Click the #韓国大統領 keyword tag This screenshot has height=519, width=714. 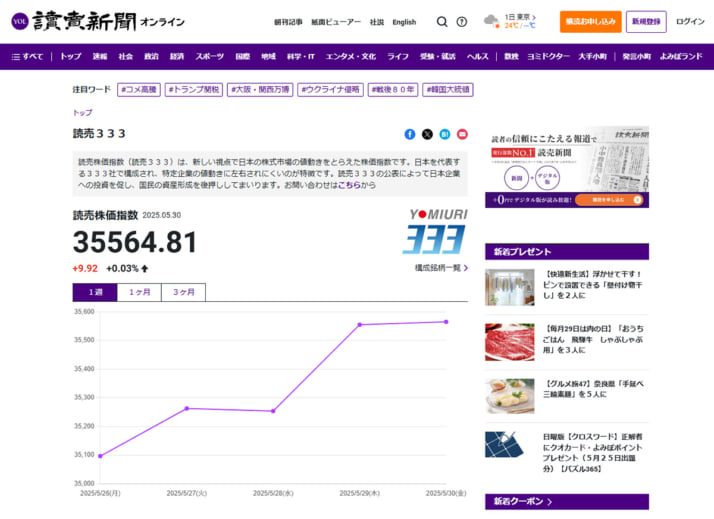pos(448,90)
